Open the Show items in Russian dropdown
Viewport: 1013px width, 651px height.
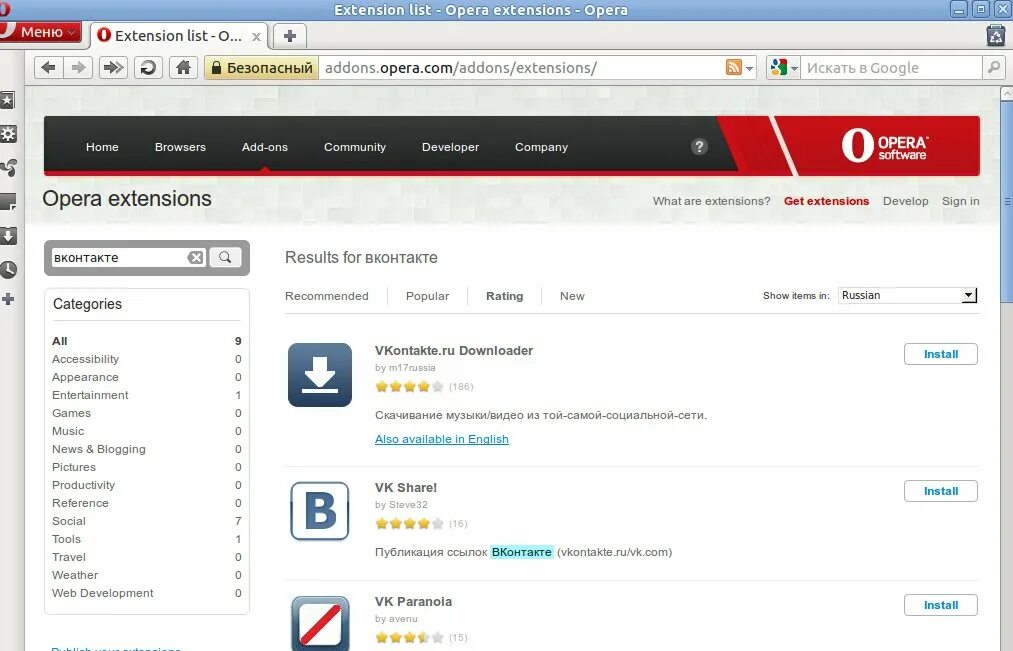click(x=908, y=295)
